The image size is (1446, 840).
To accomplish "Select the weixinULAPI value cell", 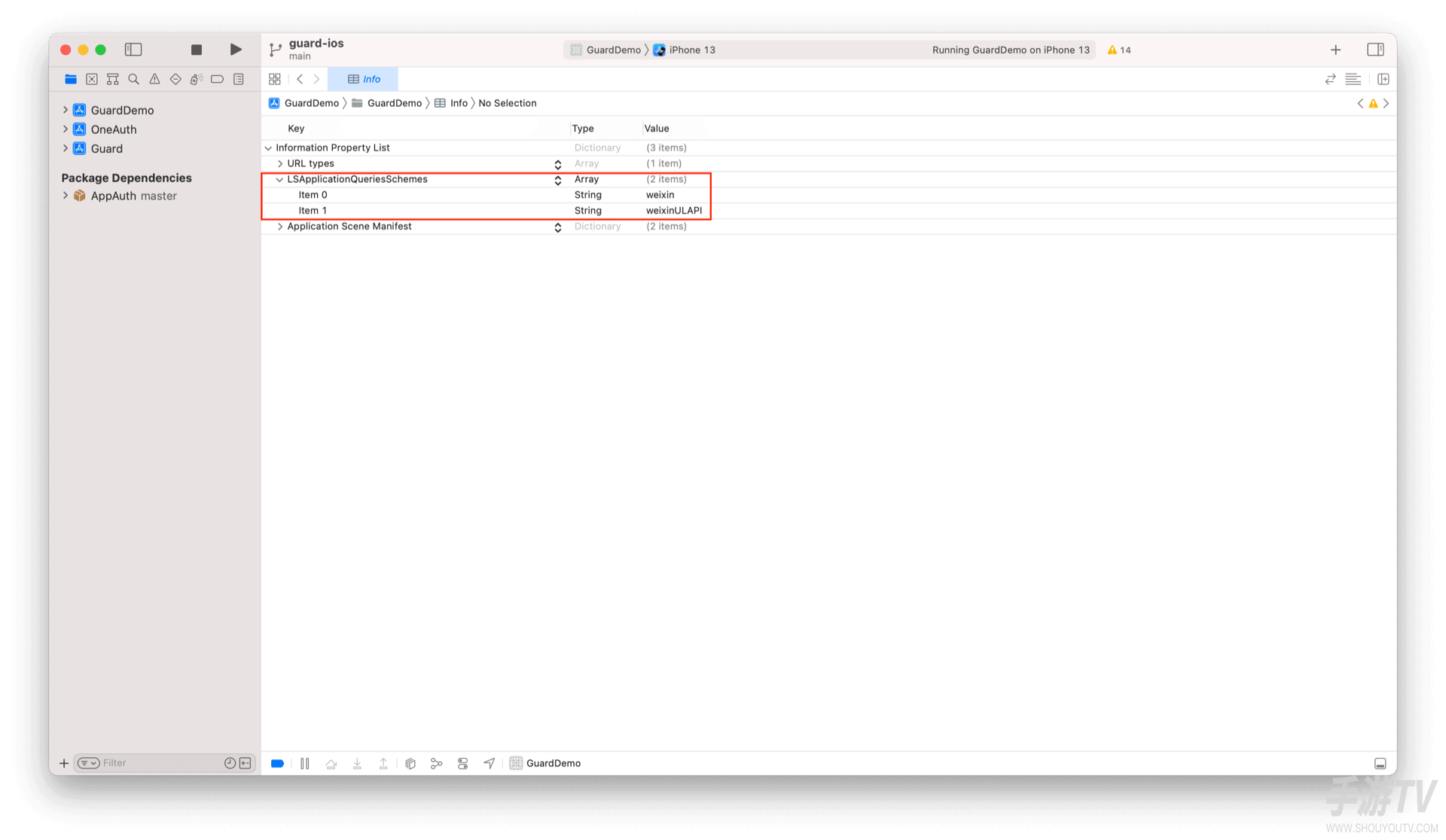I will (674, 211).
